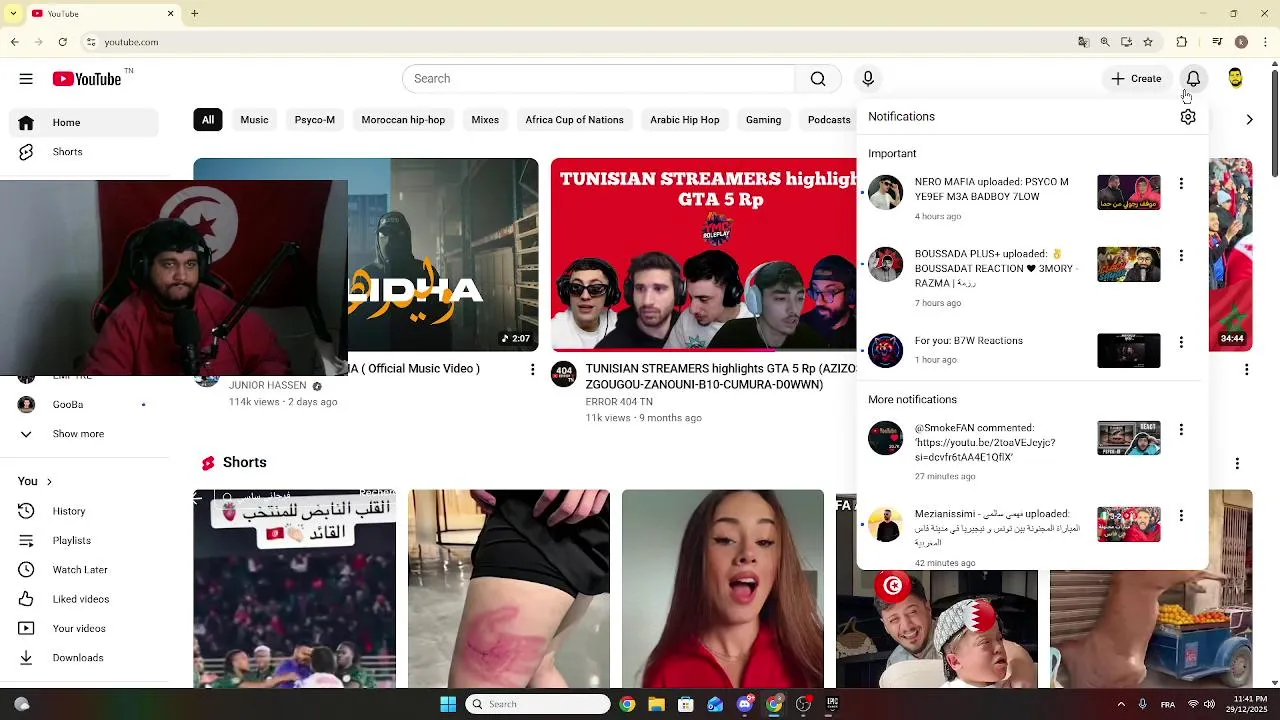Open Downloads in sidebar
The width and height of the screenshot is (1280, 720).
click(x=84, y=658)
